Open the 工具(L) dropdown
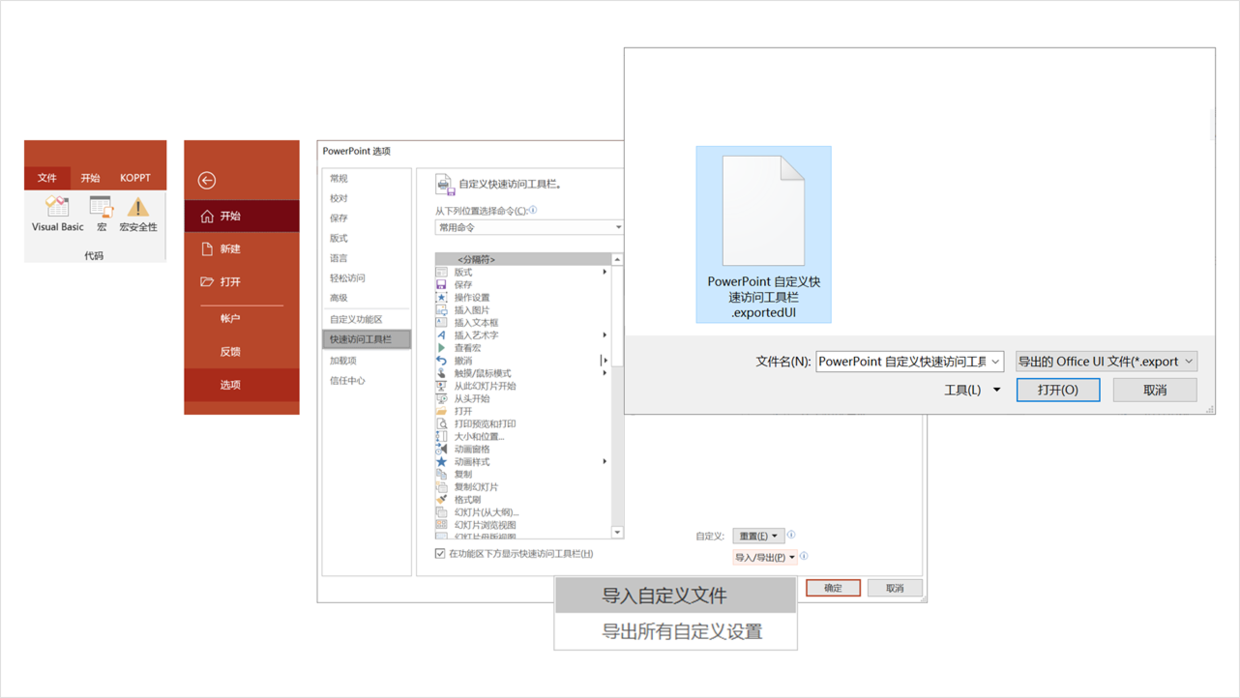The width and height of the screenshot is (1240, 698). tap(972, 390)
